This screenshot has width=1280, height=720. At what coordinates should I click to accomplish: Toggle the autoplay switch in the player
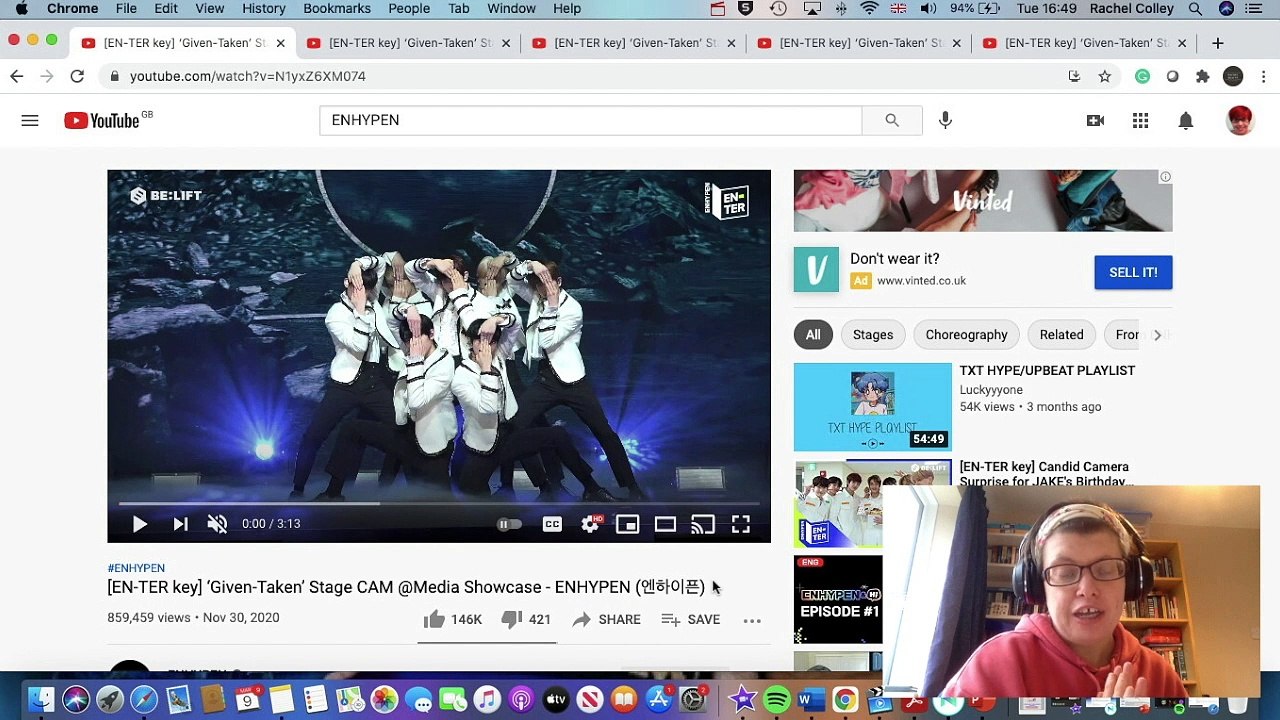(509, 524)
